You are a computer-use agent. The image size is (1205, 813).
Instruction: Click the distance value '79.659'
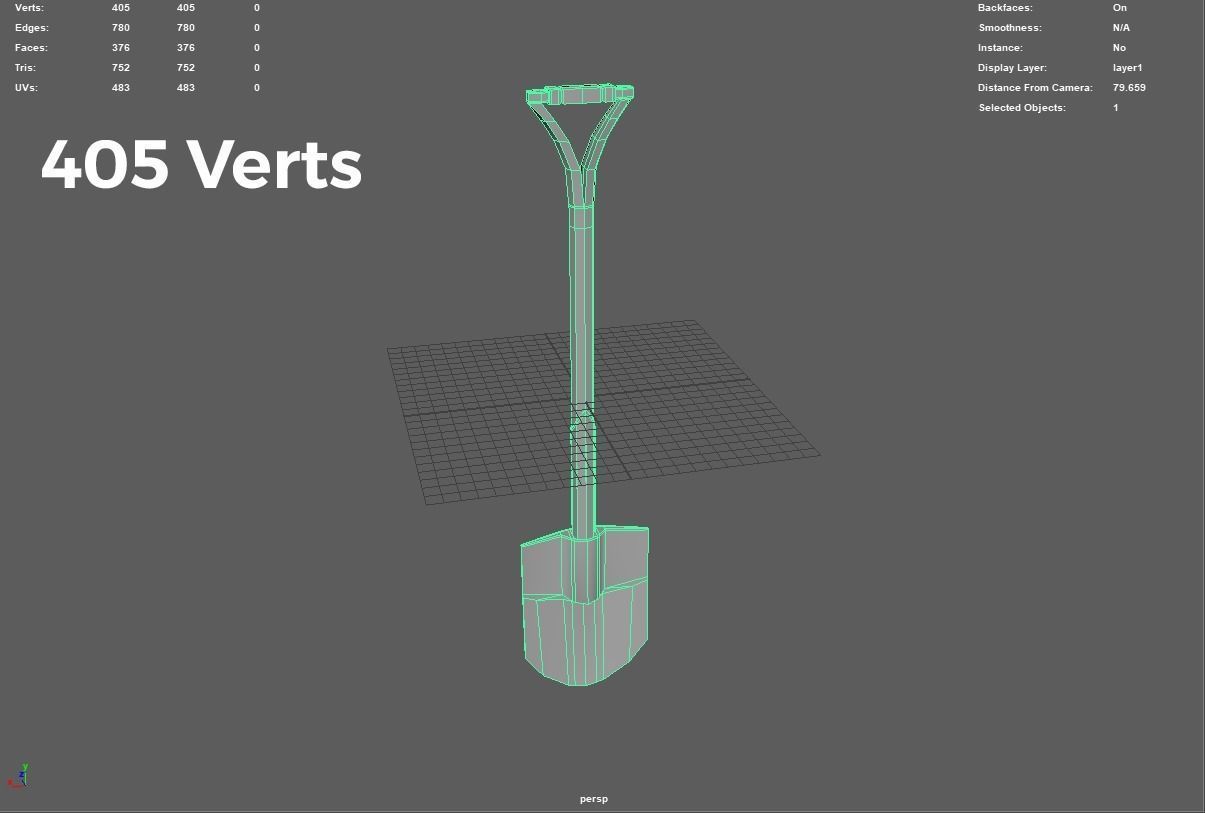pos(1129,88)
